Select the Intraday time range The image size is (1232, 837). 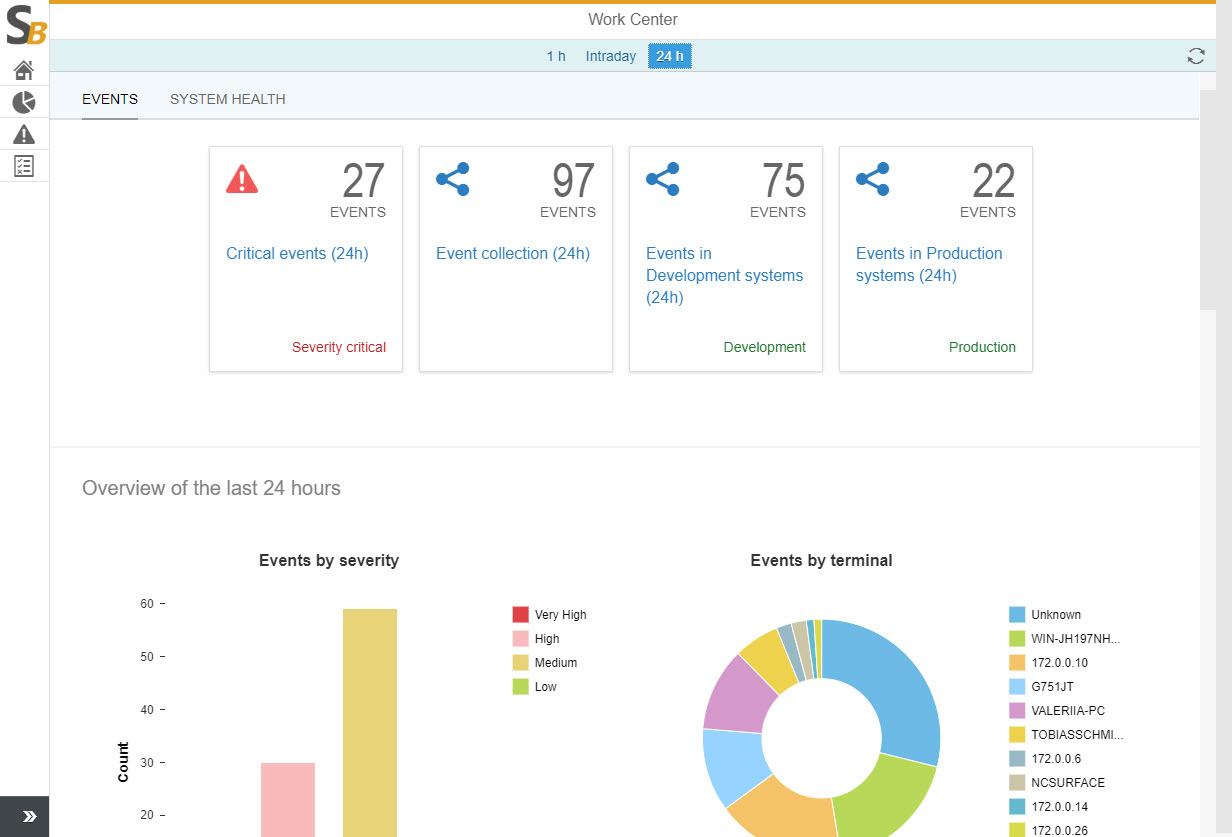point(611,56)
